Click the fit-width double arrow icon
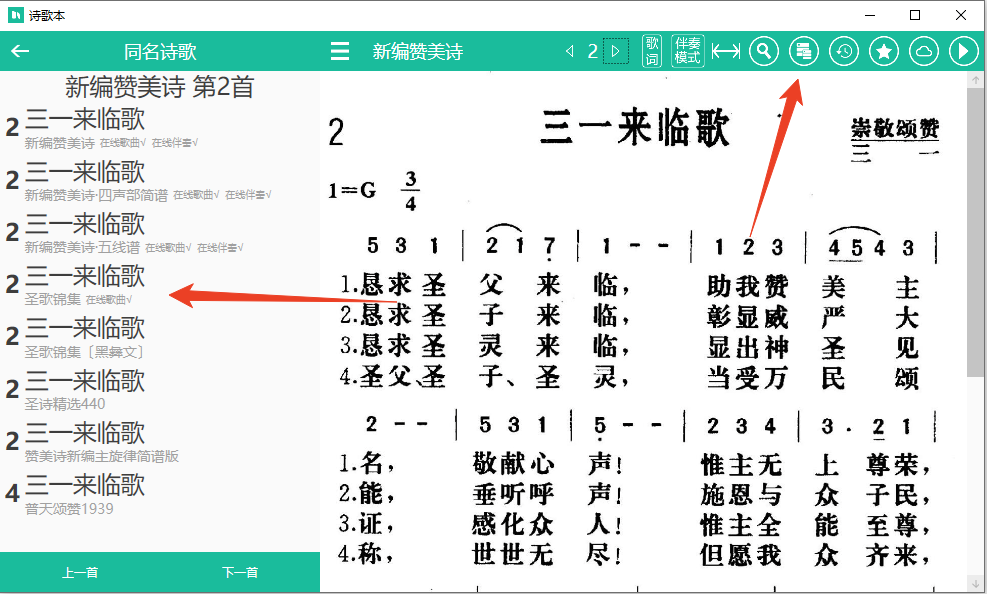 (x=726, y=52)
